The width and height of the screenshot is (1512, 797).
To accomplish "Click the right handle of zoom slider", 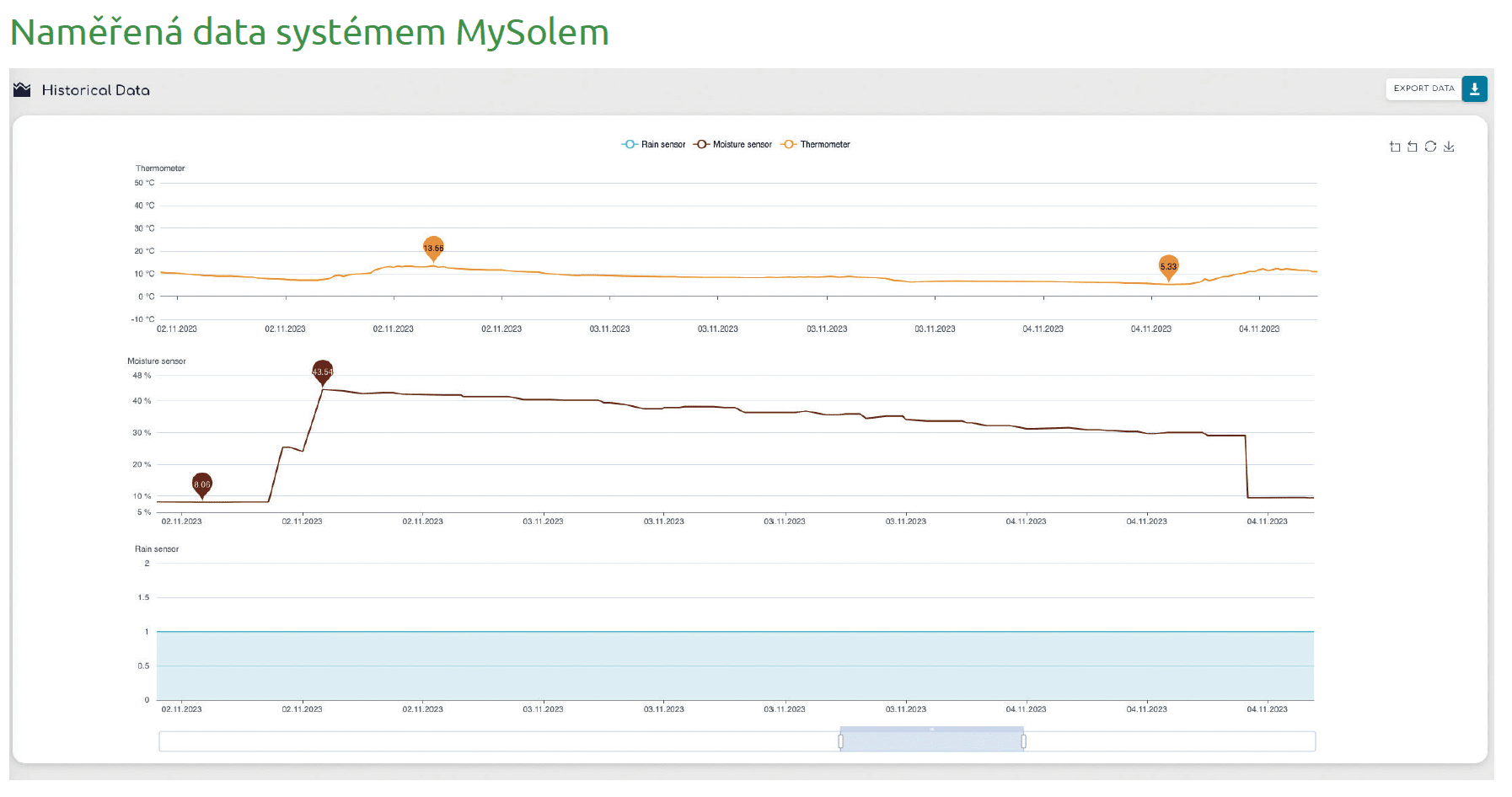I will [x=1023, y=741].
